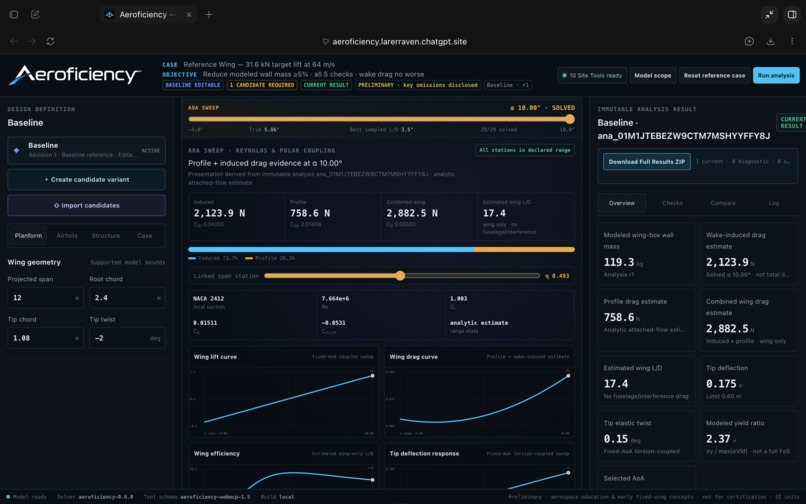The width and height of the screenshot is (806, 504).
Task: Click the induced/profile drag proportion bar
Action: click(x=381, y=249)
